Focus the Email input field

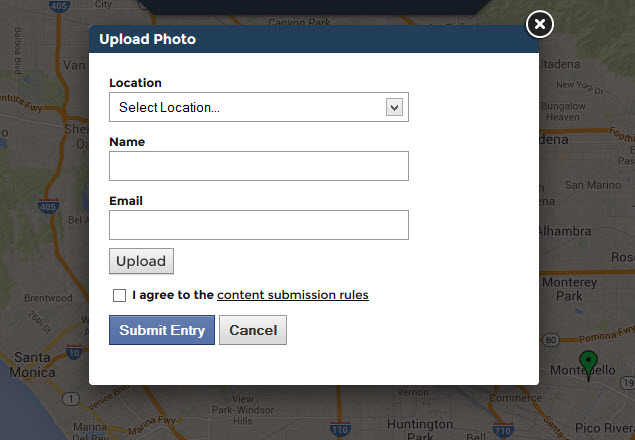coord(259,225)
